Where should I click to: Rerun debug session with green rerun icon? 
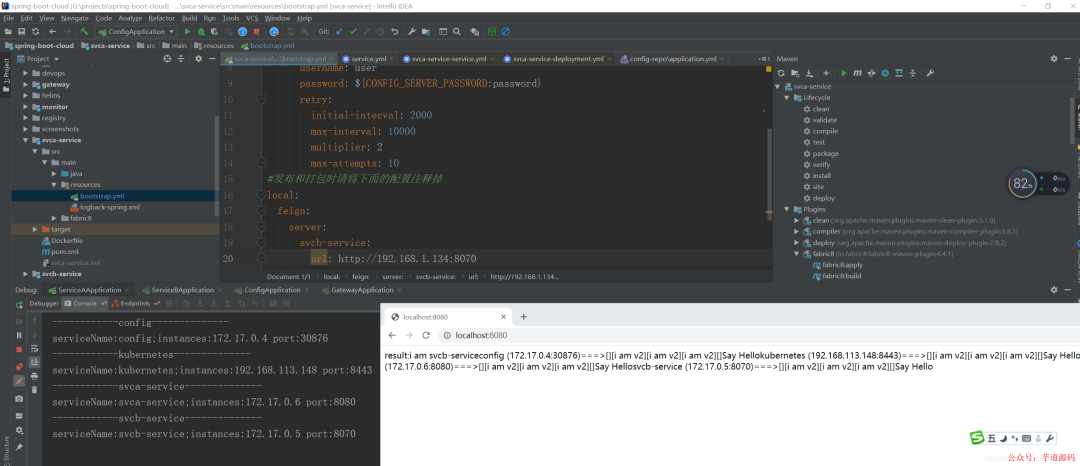[x=19, y=304]
